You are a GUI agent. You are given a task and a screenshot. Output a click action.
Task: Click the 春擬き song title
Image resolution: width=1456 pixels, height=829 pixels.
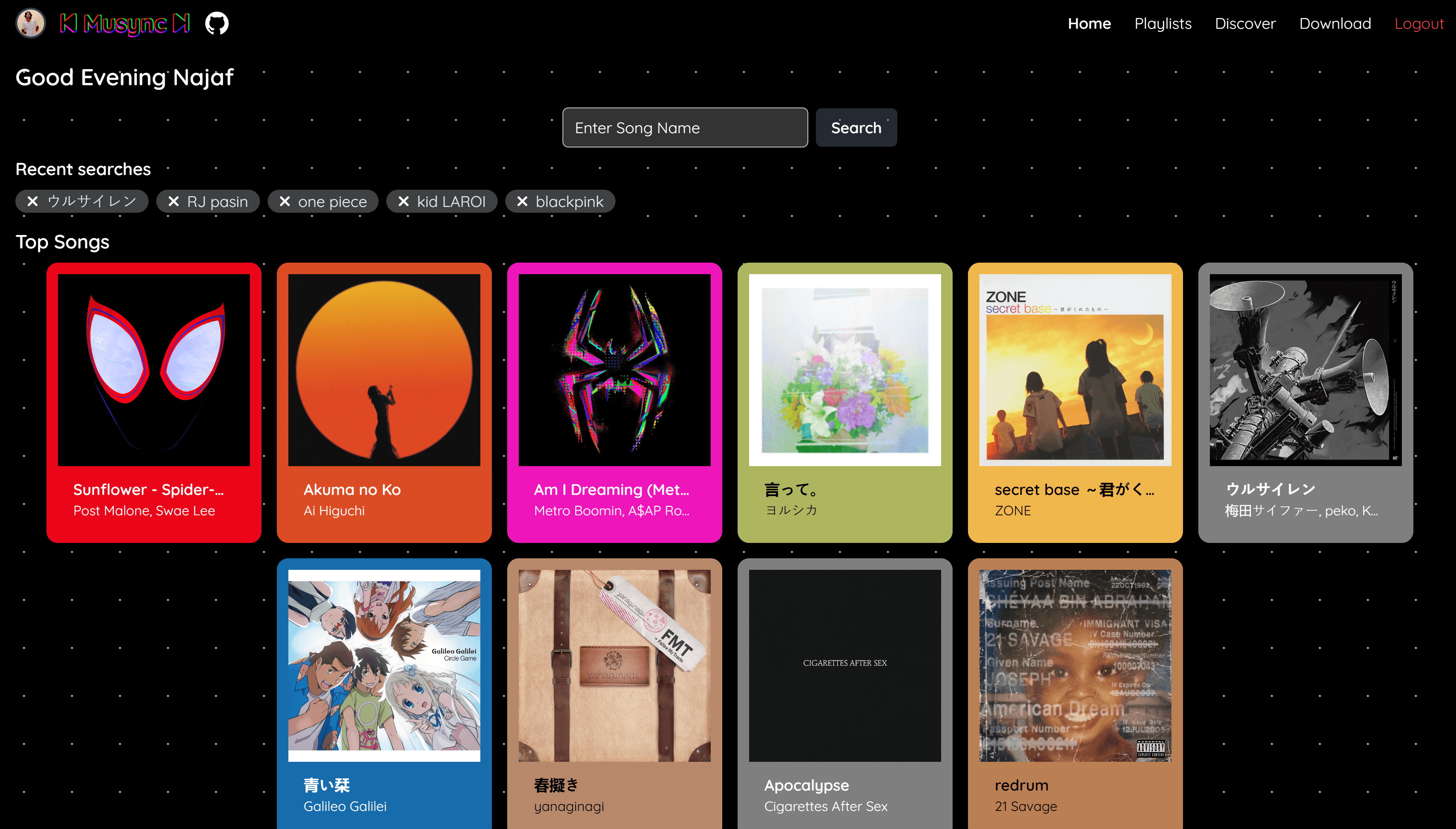pyautogui.click(x=556, y=785)
